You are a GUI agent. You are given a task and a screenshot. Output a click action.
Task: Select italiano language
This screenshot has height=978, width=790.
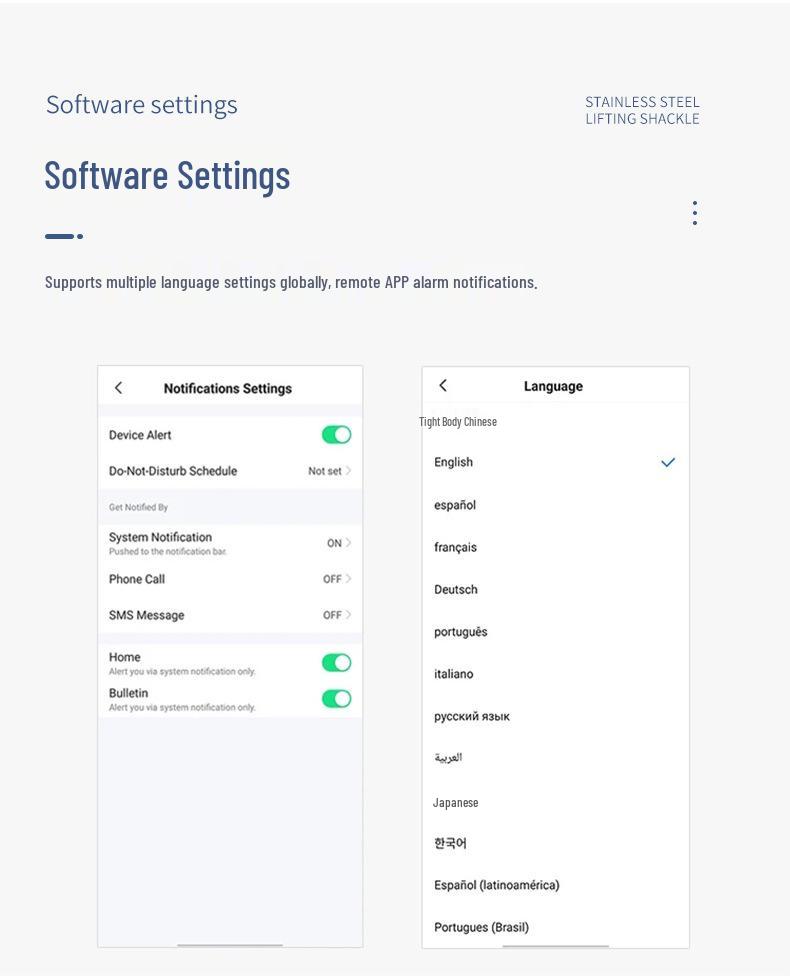point(555,674)
